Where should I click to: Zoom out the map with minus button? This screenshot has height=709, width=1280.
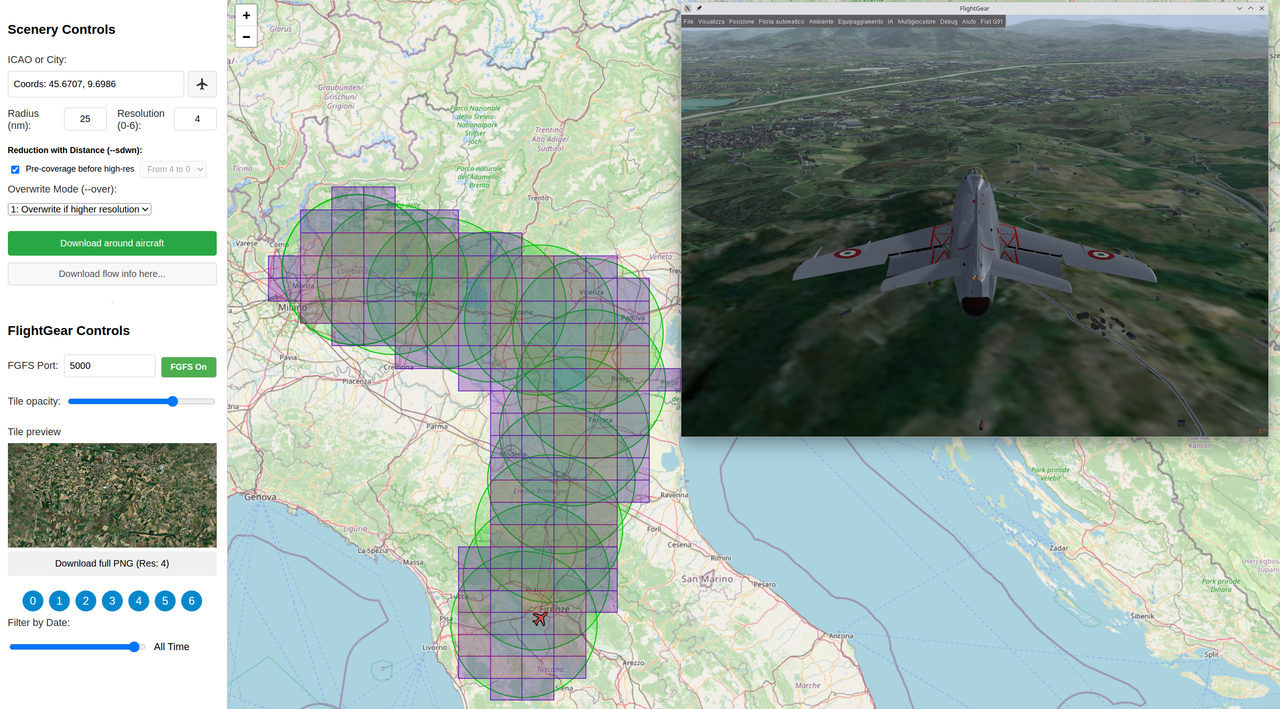click(x=246, y=37)
